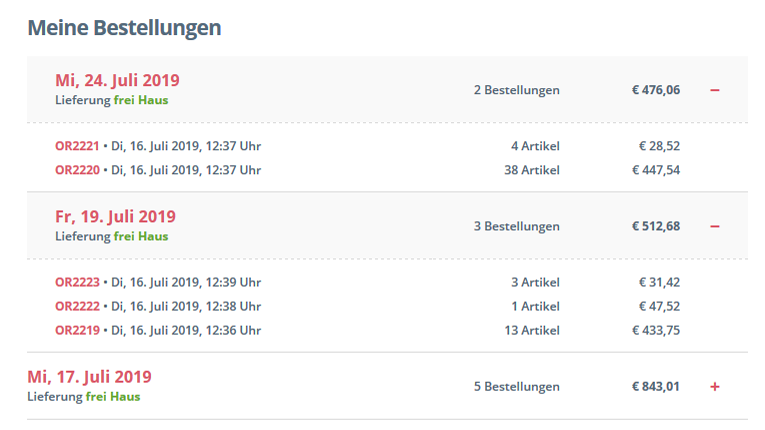Image resolution: width=765 pixels, height=430 pixels.
Task: Click the Meine Bestellungen page heading
Action: click(x=124, y=27)
